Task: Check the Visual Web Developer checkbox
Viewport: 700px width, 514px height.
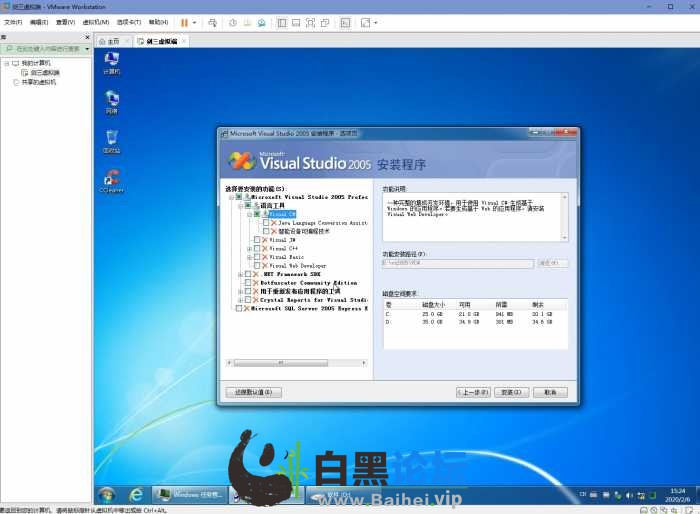Action: click(257, 266)
